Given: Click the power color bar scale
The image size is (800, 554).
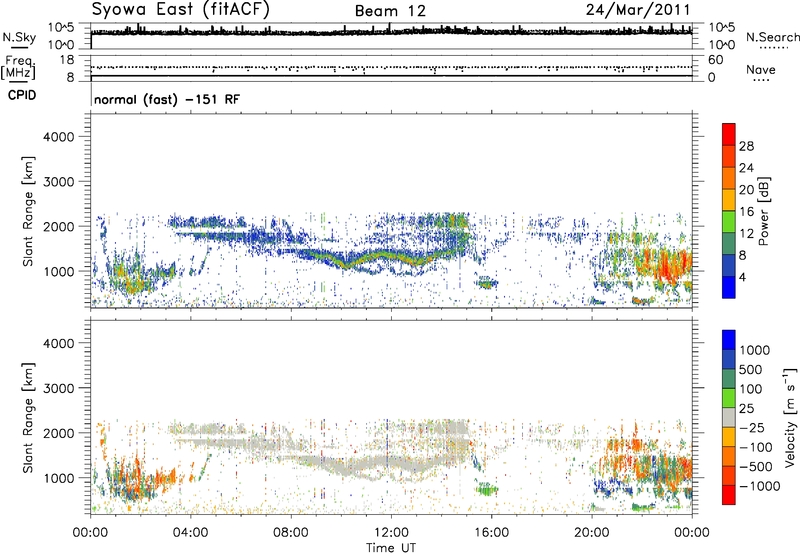Looking at the screenshot, I should 729,211.
